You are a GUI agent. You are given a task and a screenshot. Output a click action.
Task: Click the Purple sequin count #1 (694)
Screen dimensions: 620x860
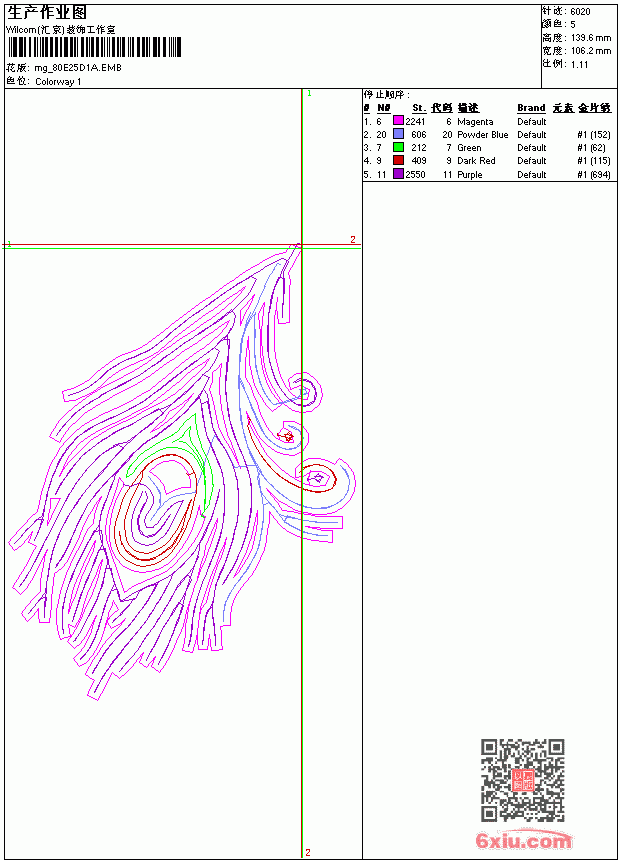click(x=594, y=174)
